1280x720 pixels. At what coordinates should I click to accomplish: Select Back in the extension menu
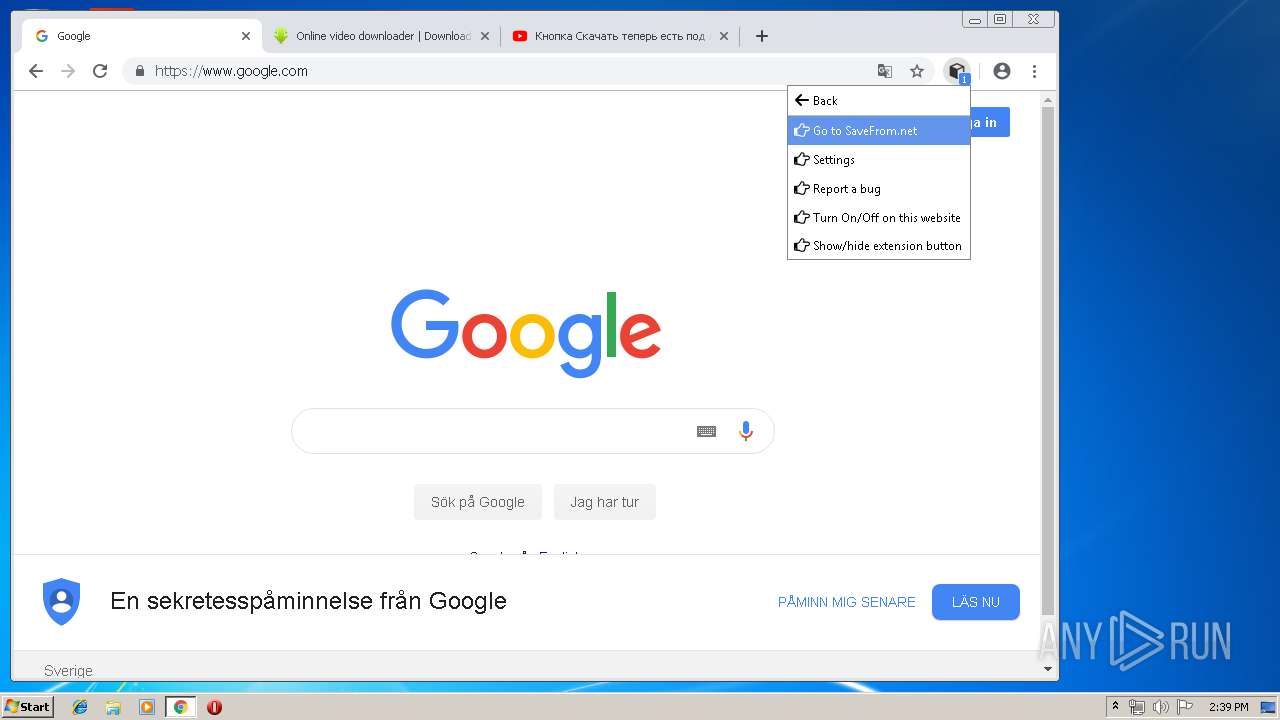[879, 101]
